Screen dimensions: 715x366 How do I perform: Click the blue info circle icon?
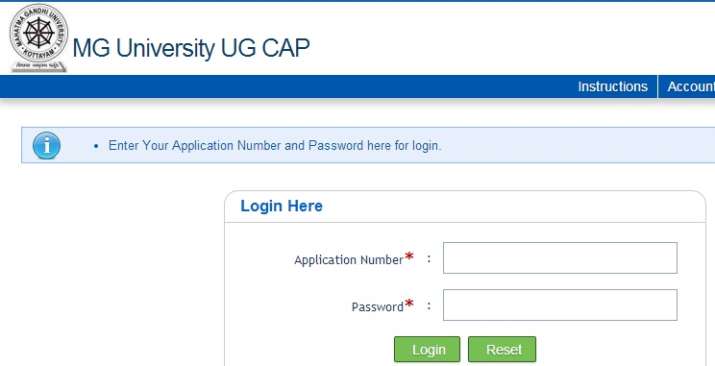point(47,145)
